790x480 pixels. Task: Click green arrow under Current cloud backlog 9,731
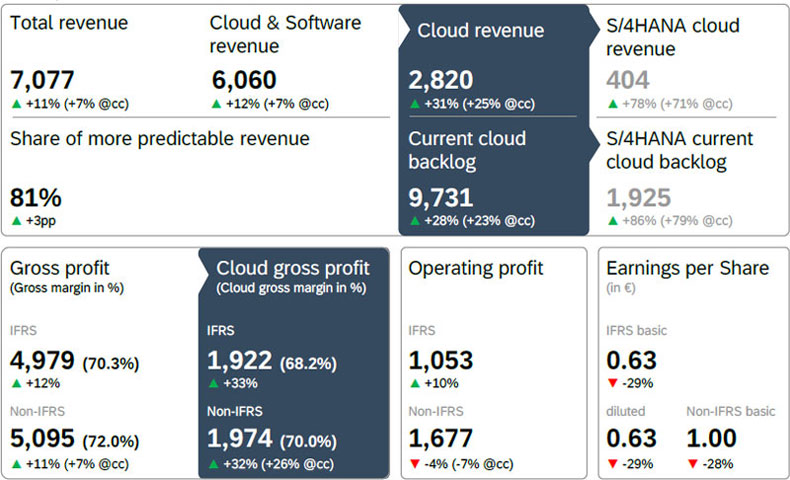[415, 220]
